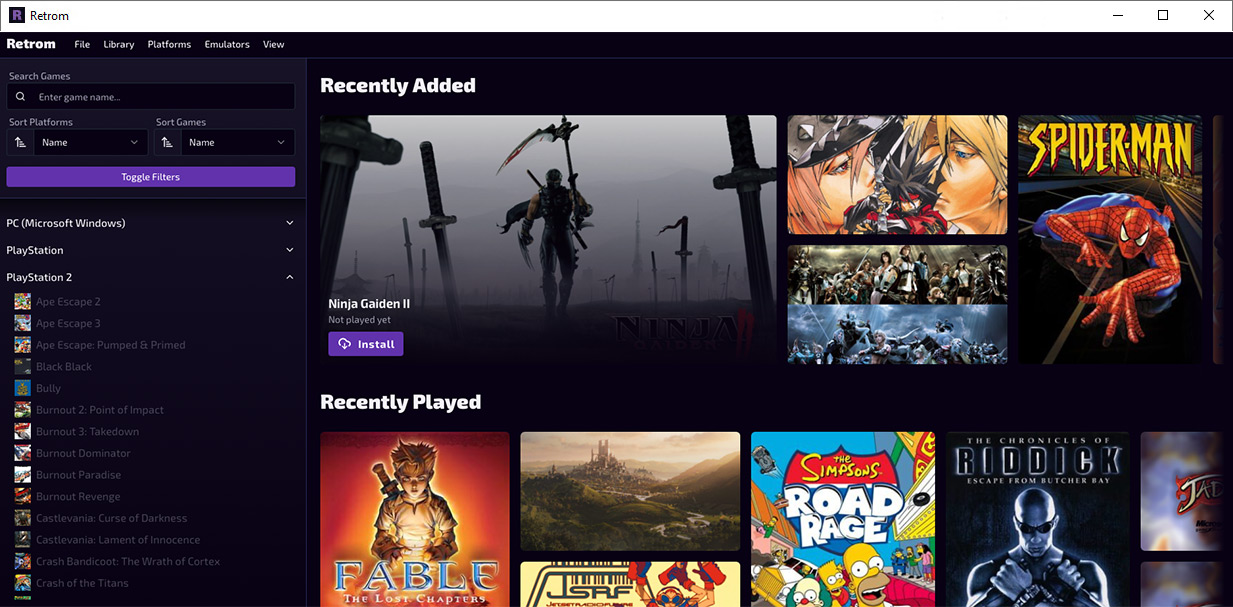1233x607 pixels.
Task: Collapse the PlayStation 2 platform list
Action: [x=151, y=277]
